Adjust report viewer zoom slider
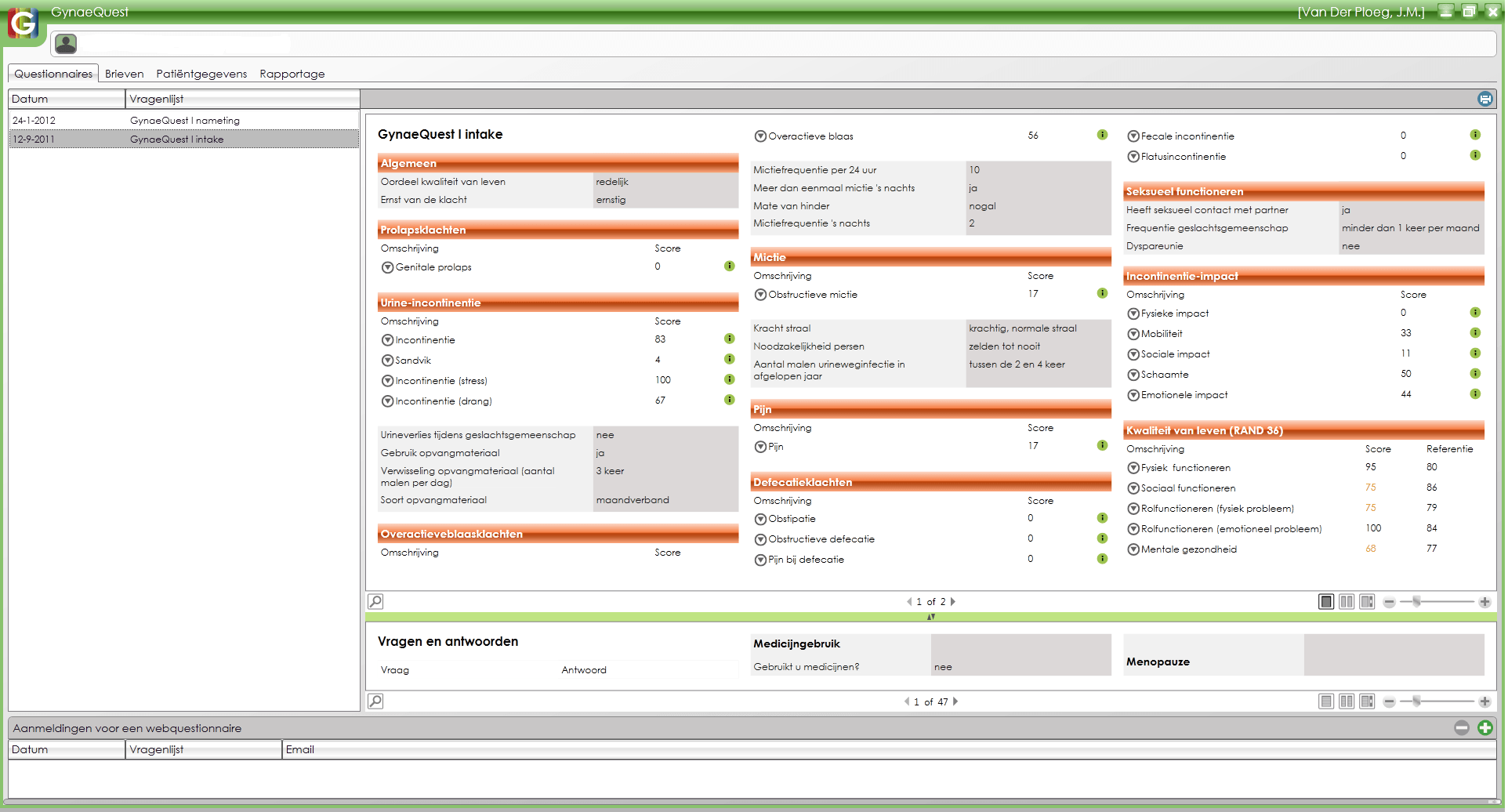The width and height of the screenshot is (1508, 812). 1416,602
